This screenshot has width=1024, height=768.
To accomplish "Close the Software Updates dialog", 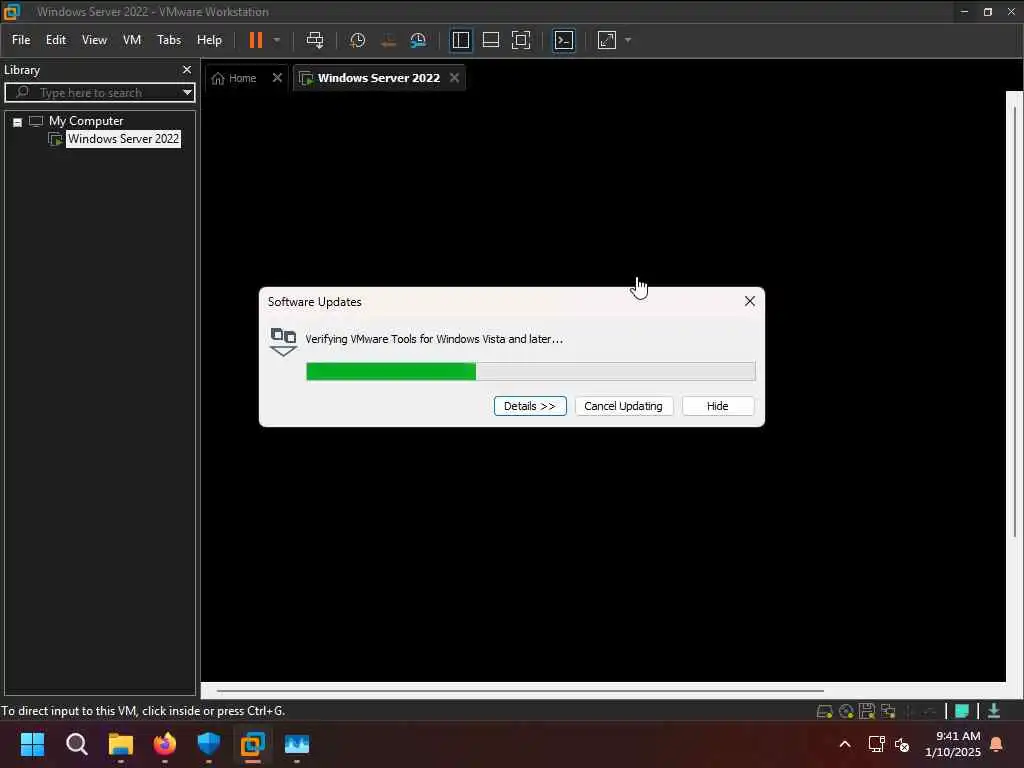I will click(x=750, y=301).
